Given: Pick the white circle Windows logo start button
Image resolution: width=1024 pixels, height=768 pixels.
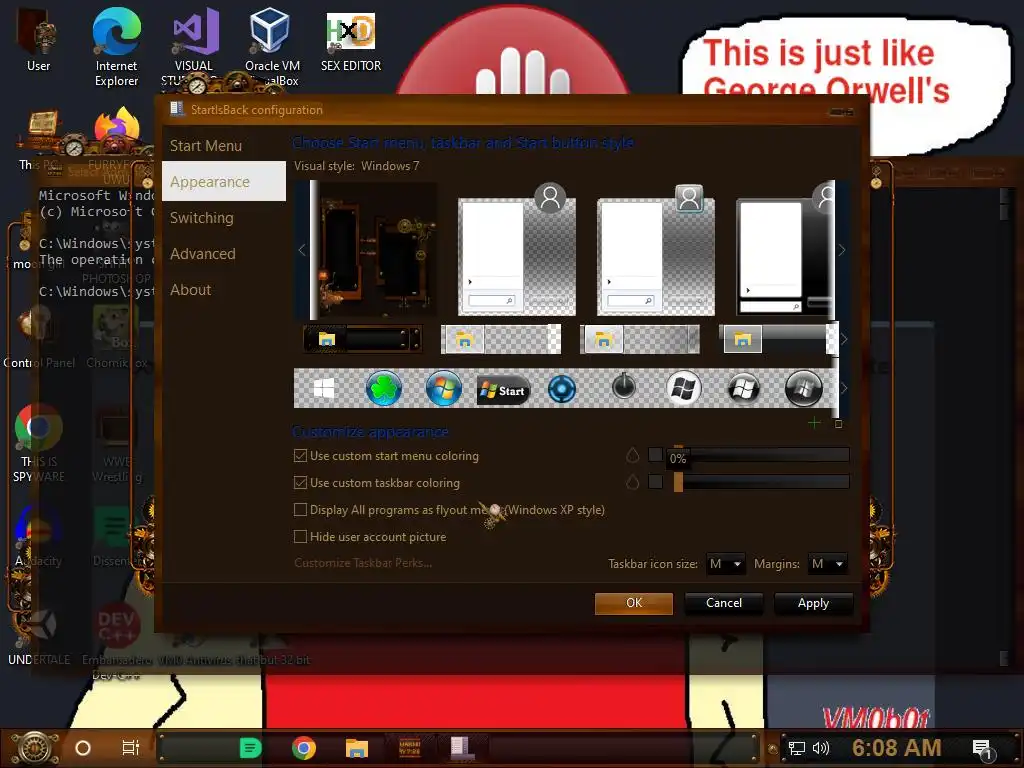Looking at the screenshot, I should click(x=683, y=389).
